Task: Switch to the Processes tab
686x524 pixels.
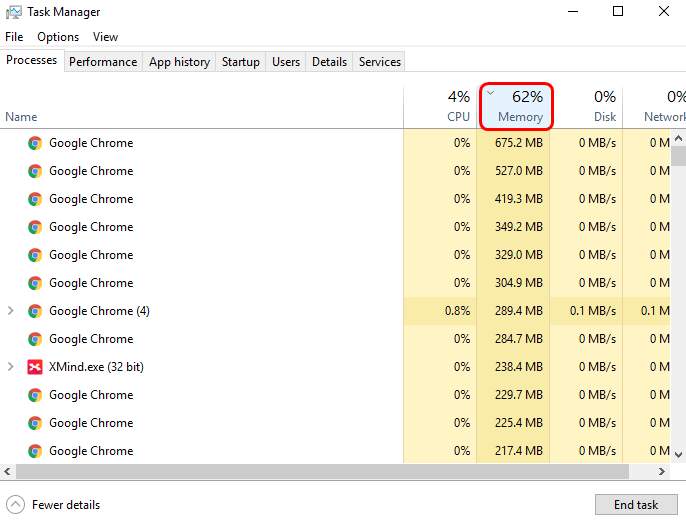Action: point(32,60)
